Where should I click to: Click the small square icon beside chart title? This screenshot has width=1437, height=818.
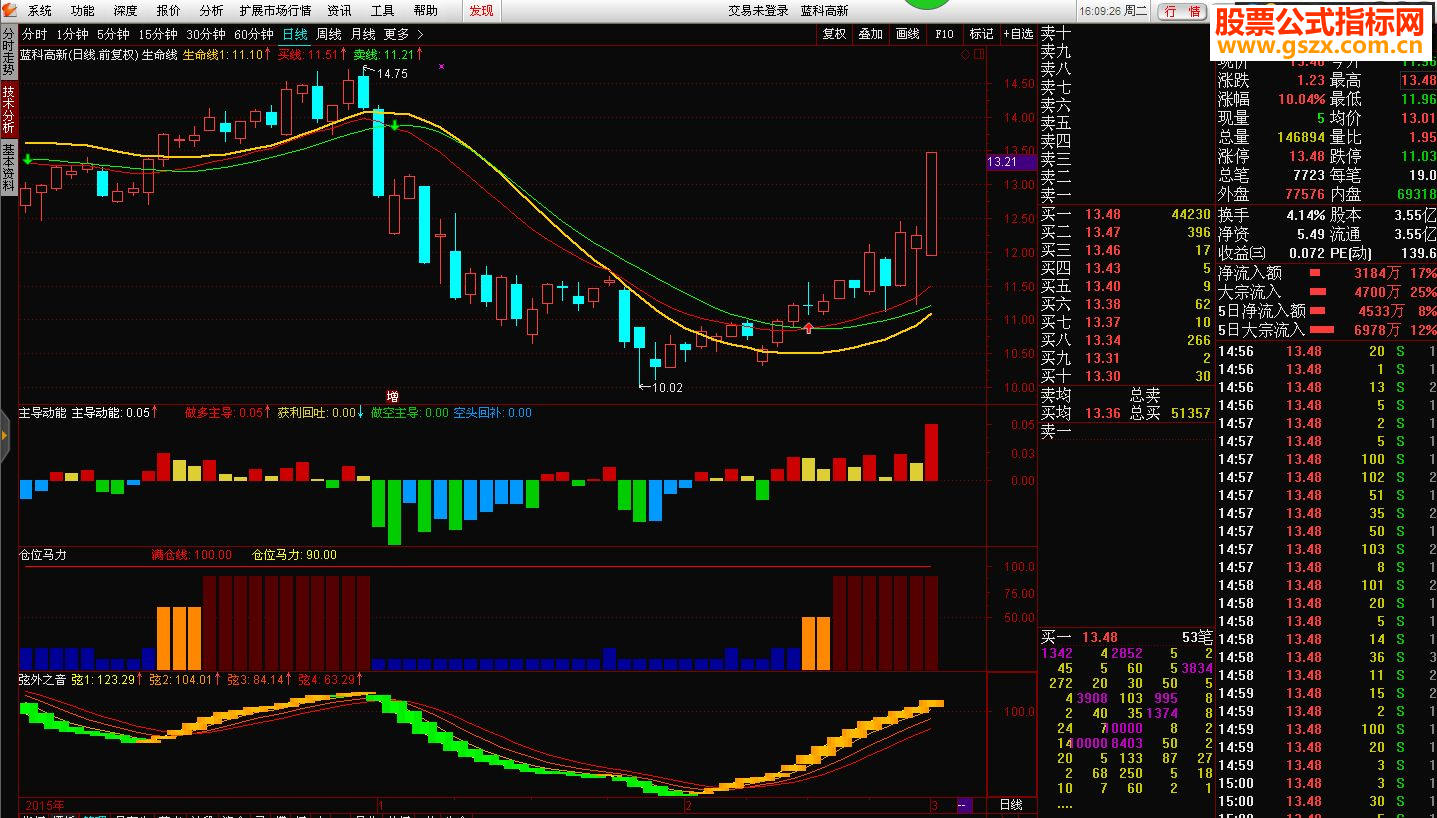click(978, 55)
